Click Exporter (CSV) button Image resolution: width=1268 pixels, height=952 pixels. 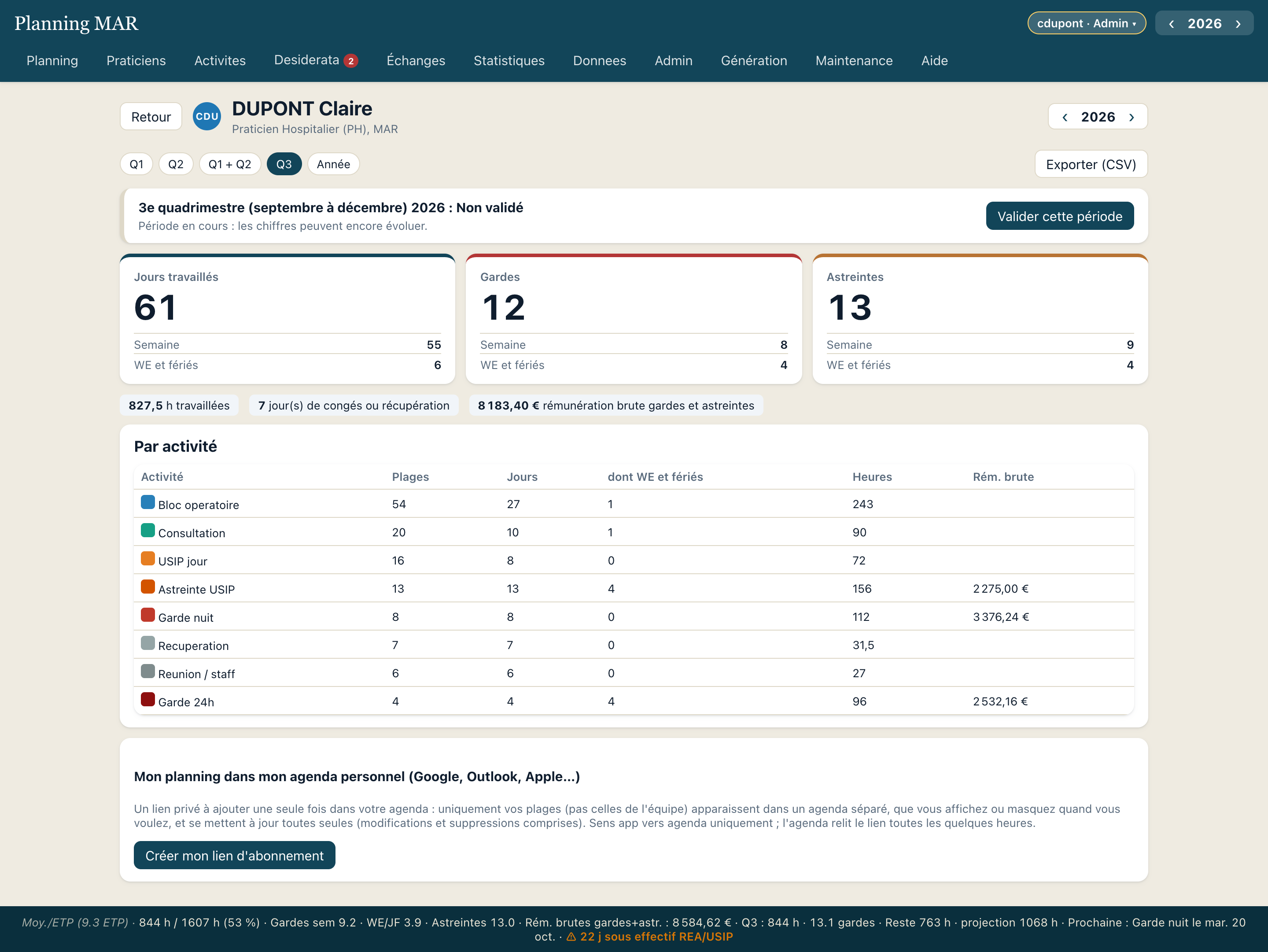[x=1091, y=165]
